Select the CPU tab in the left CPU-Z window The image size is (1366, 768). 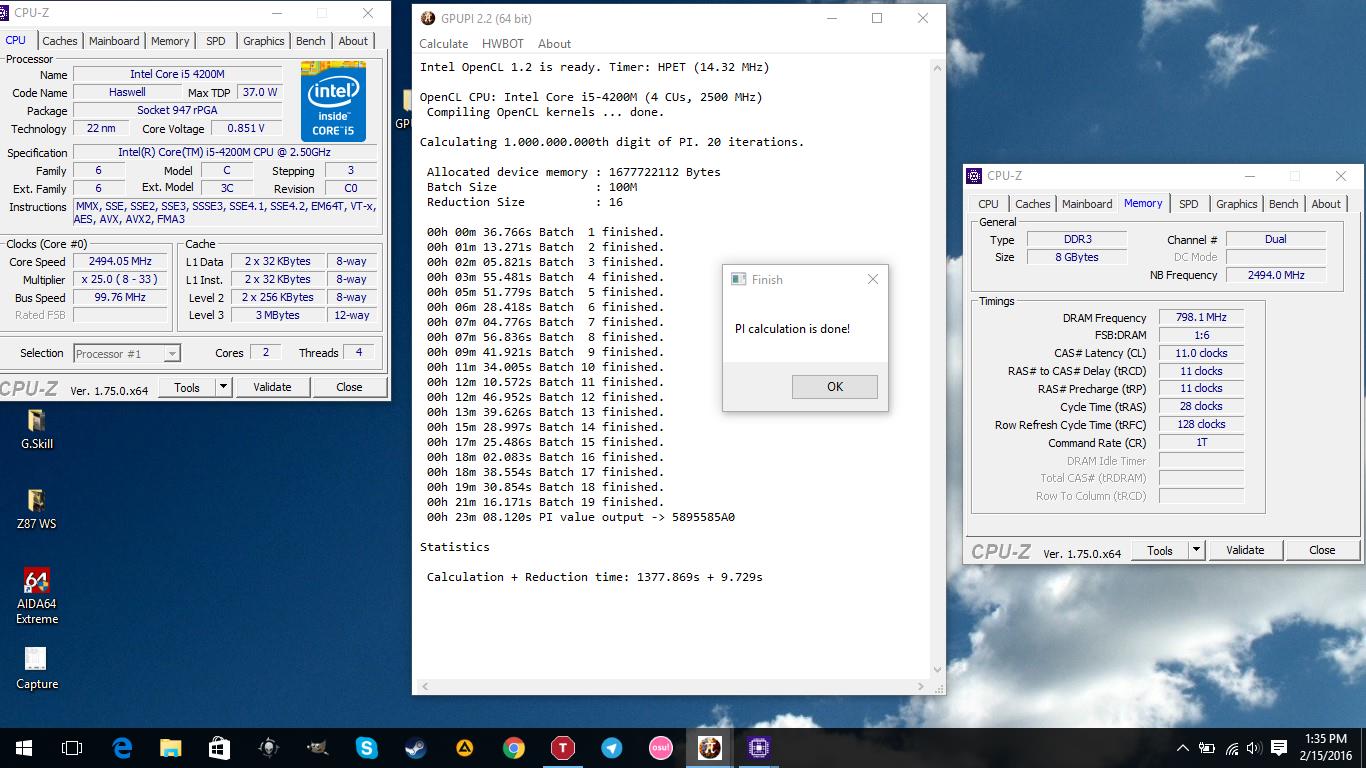16,40
